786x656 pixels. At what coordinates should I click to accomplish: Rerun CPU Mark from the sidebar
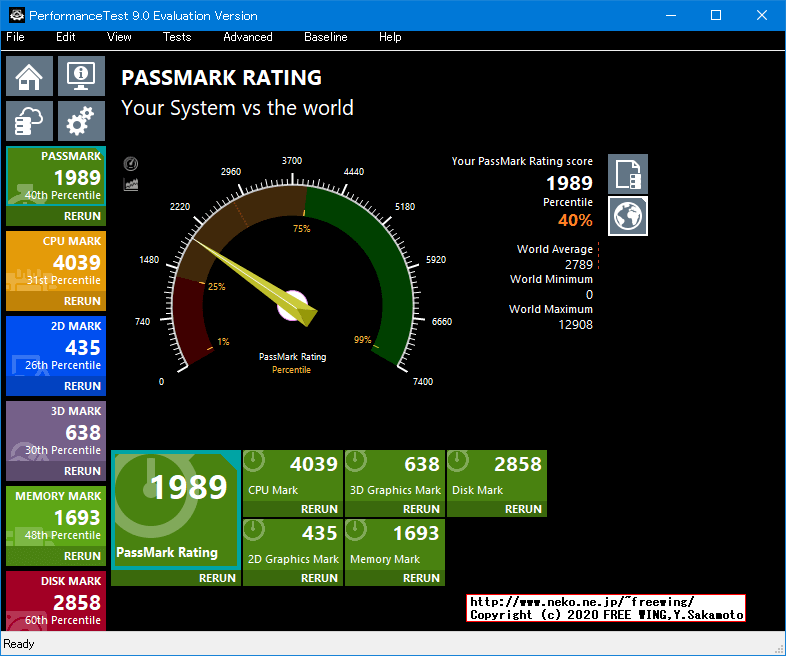(82, 301)
